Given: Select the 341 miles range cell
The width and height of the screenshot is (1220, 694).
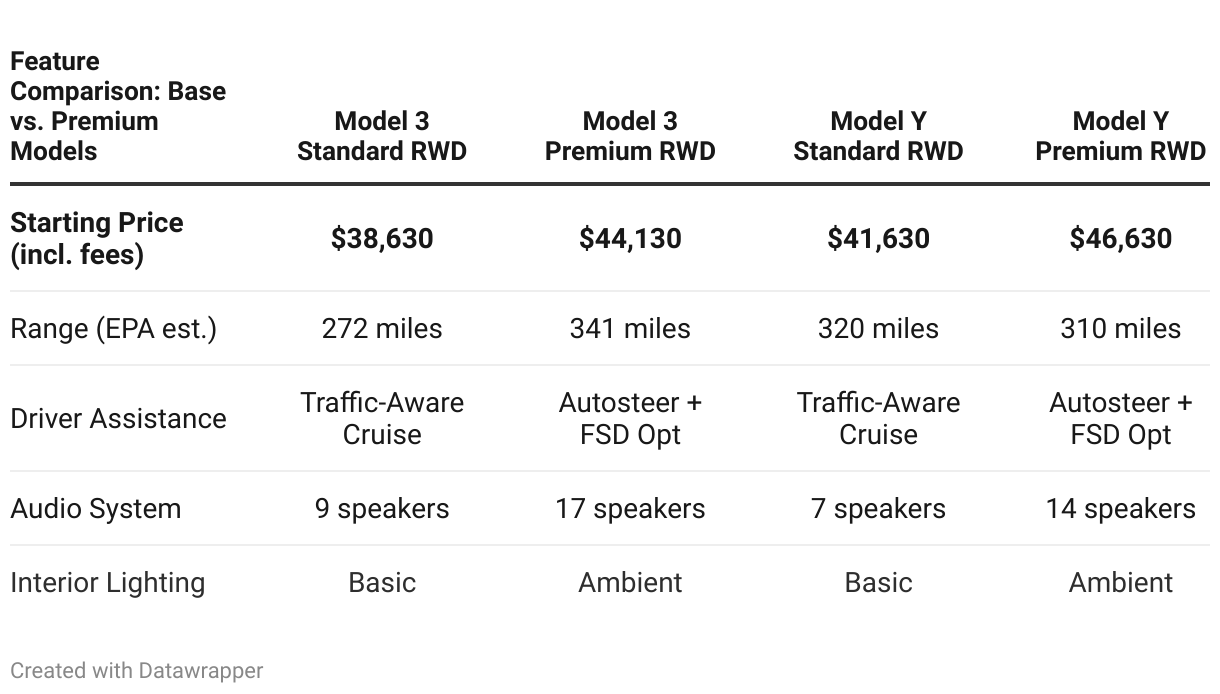Looking at the screenshot, I should click(x=630, y=329).
